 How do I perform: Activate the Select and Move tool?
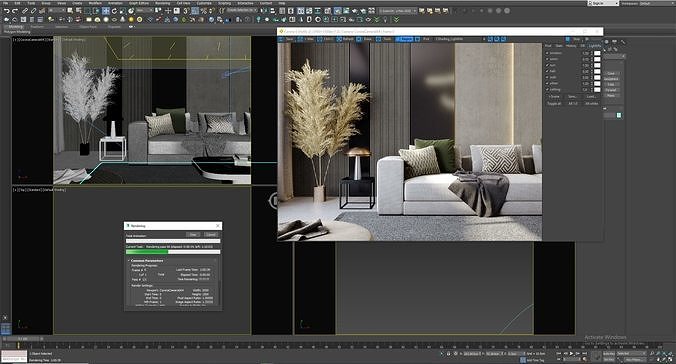coord(106,11)
